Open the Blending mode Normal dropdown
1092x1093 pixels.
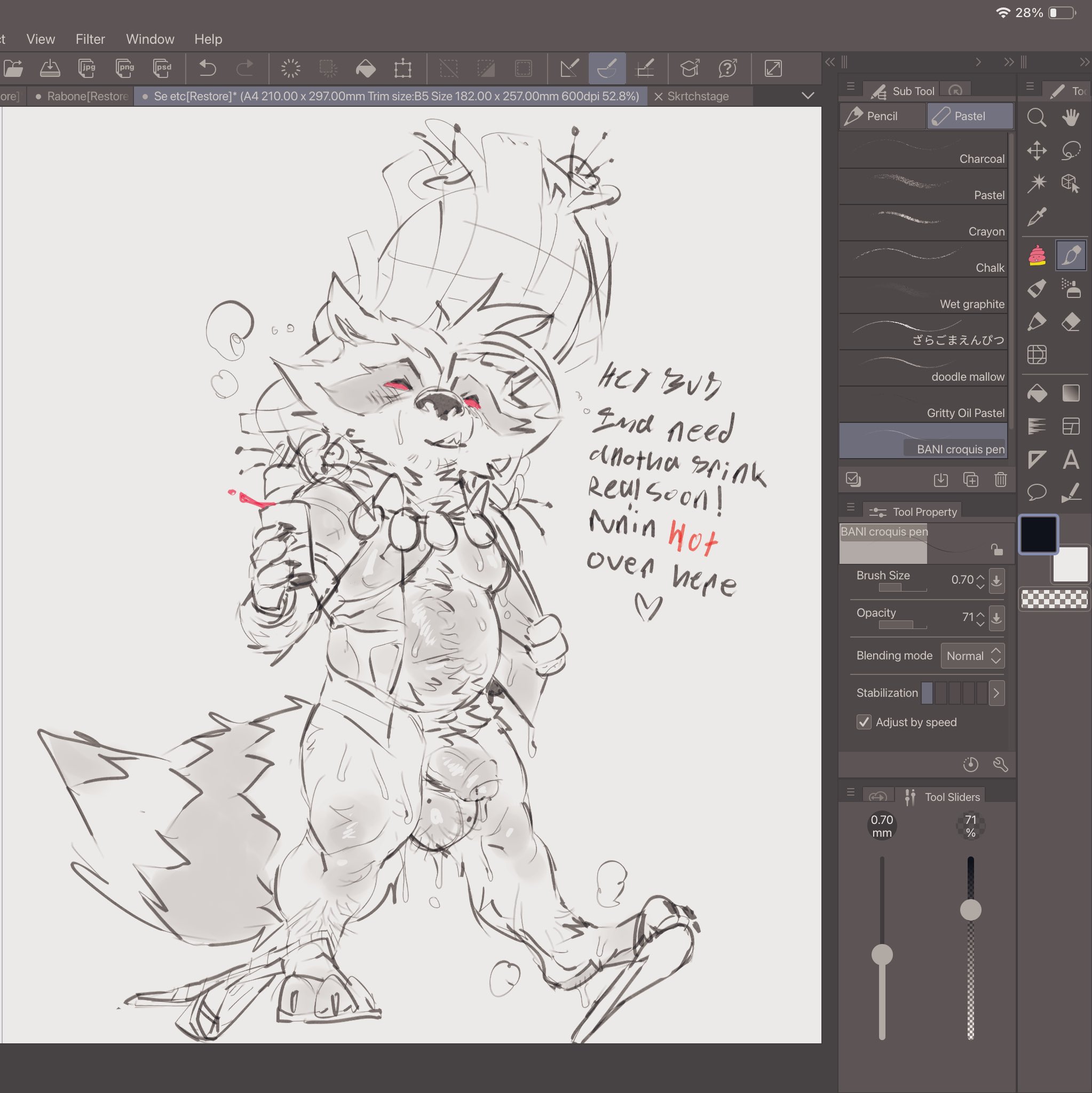point(972,656)
